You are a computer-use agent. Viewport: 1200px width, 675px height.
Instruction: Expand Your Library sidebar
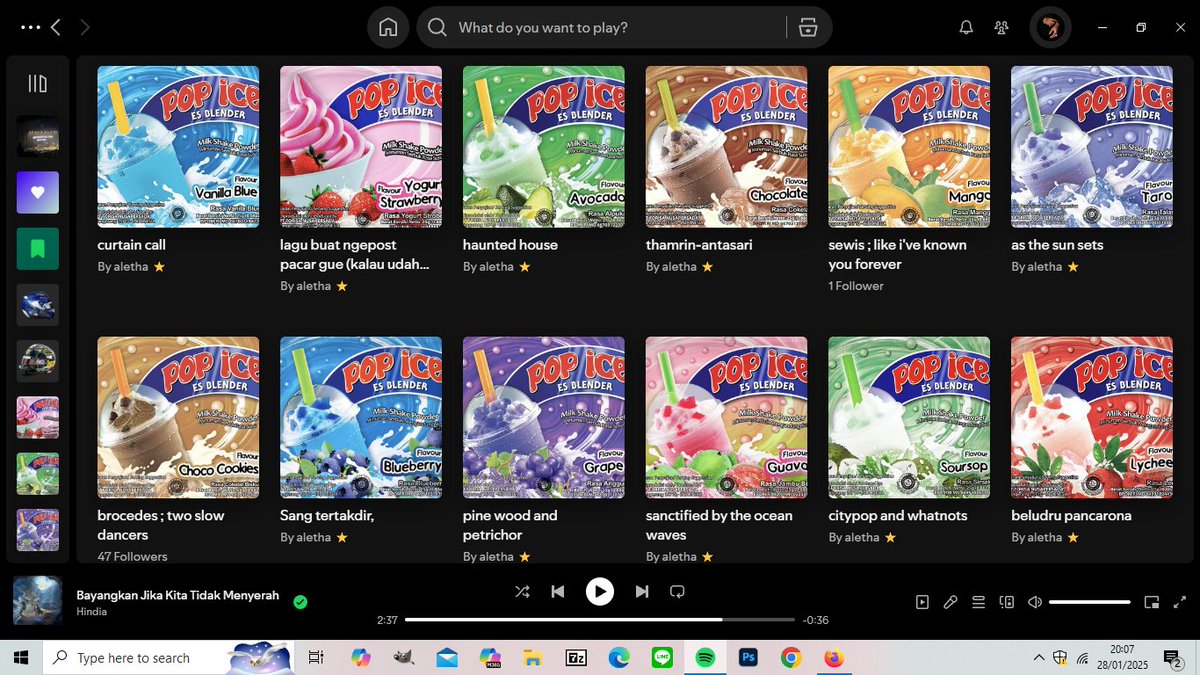point(38,84)
